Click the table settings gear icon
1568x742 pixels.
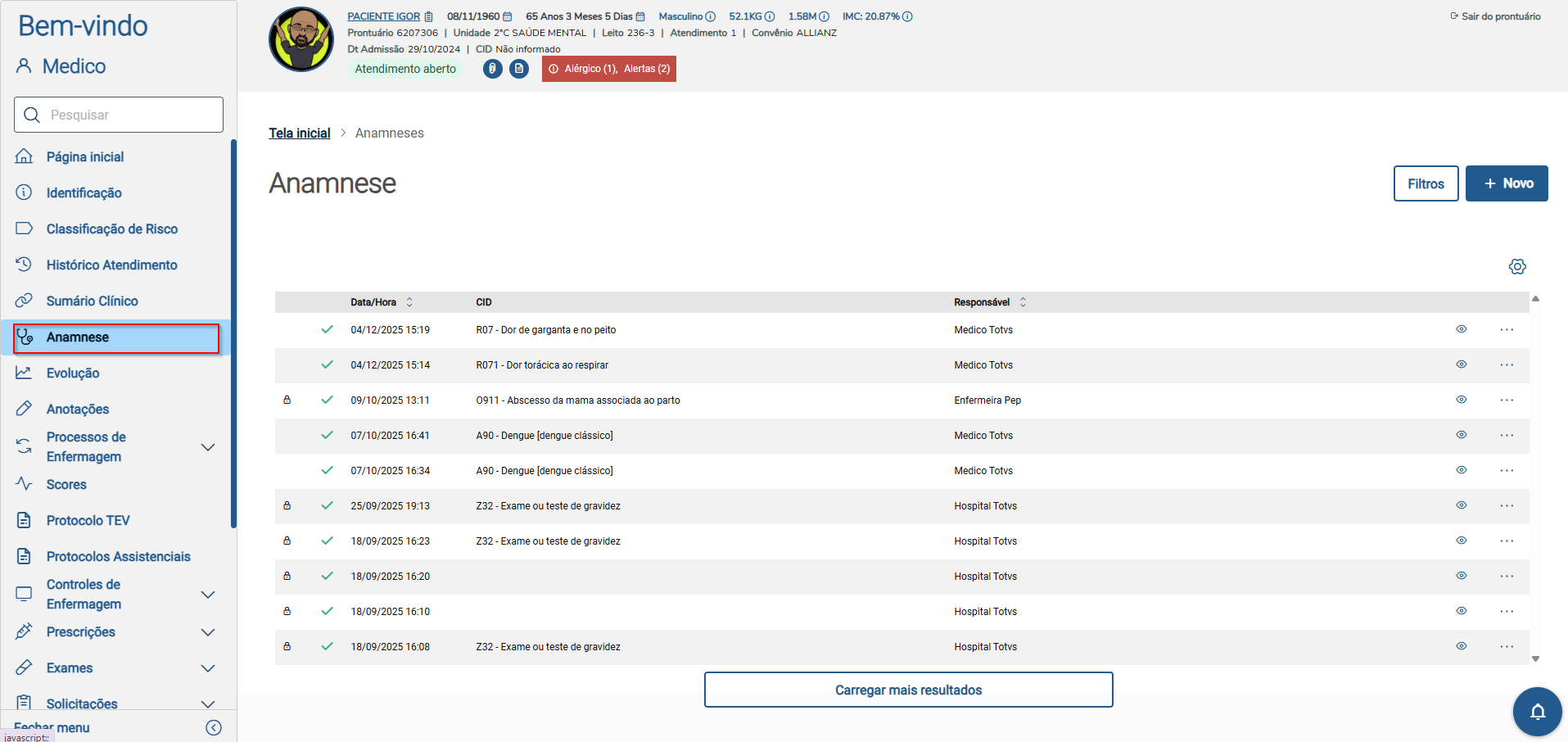click(x=1517, y=267)
